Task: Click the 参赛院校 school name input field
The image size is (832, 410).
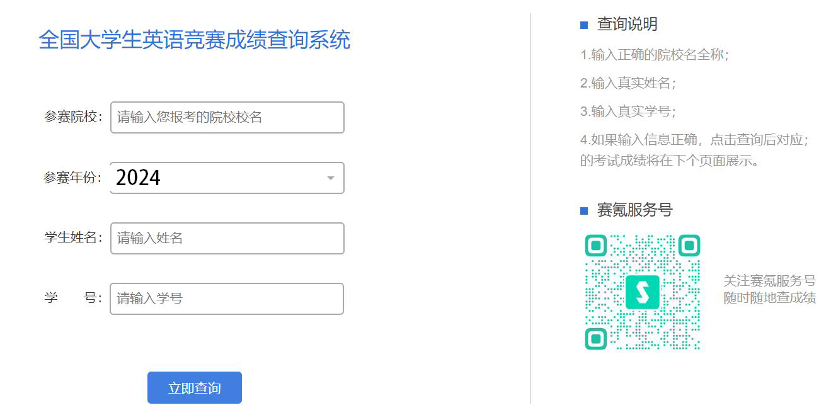Action: click(227, 117)
